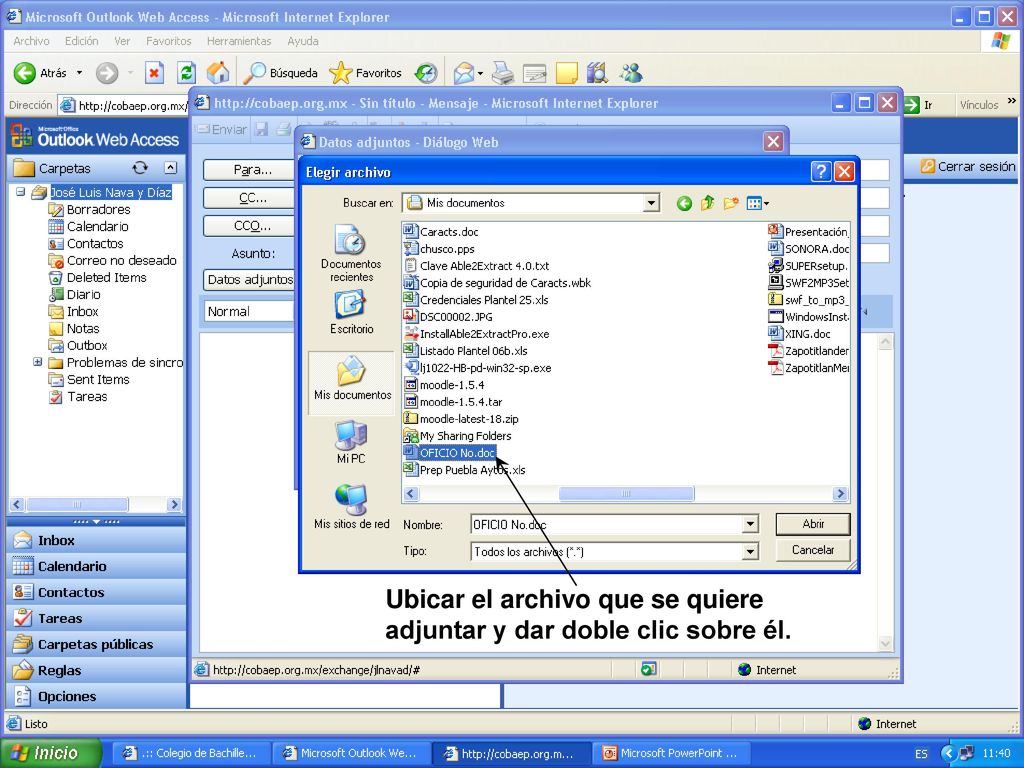Viewport: 1024px width, 768px height.
Task: Open the Ver menu
Action: (x=122, y=40)
